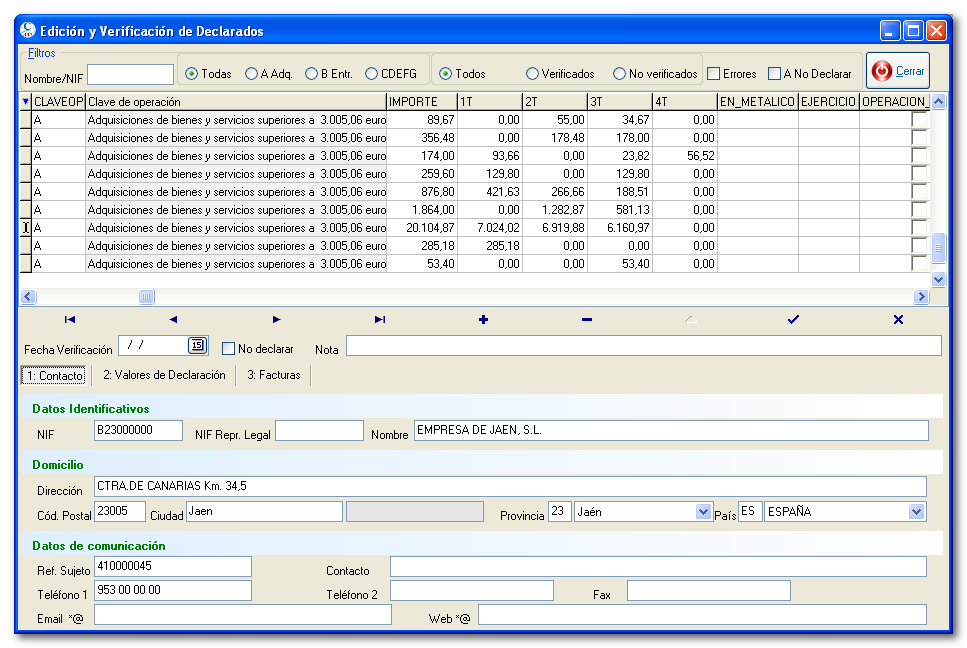Screen dimensions: 967x648
Task: Click the Nombre/NIF filter field
Action: [131, 75]
